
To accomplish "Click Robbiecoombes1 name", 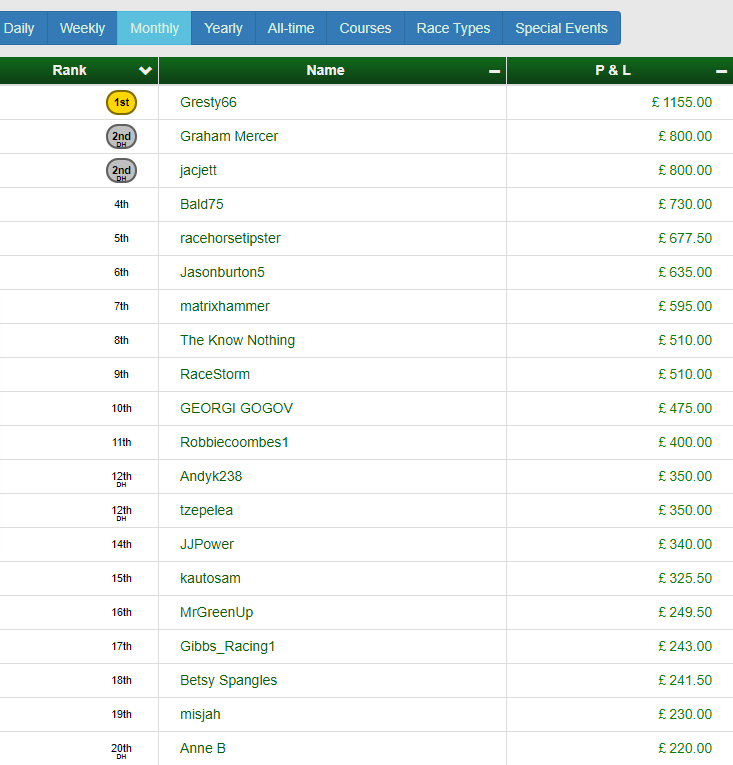I will click(234, 443).
